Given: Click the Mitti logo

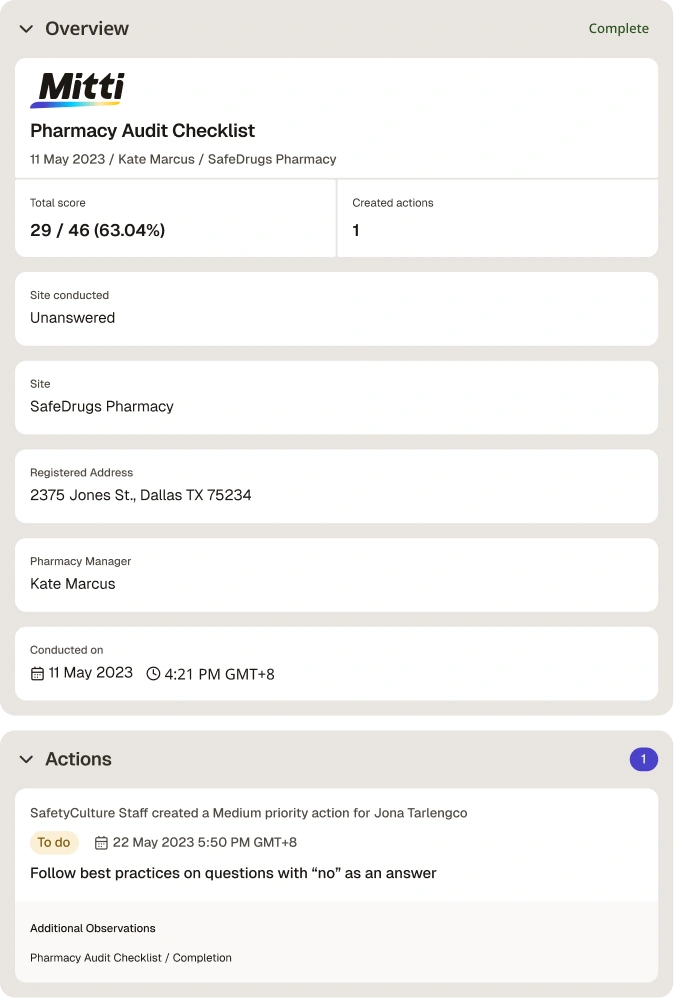Looking at the screenshot, I should 77,90.
